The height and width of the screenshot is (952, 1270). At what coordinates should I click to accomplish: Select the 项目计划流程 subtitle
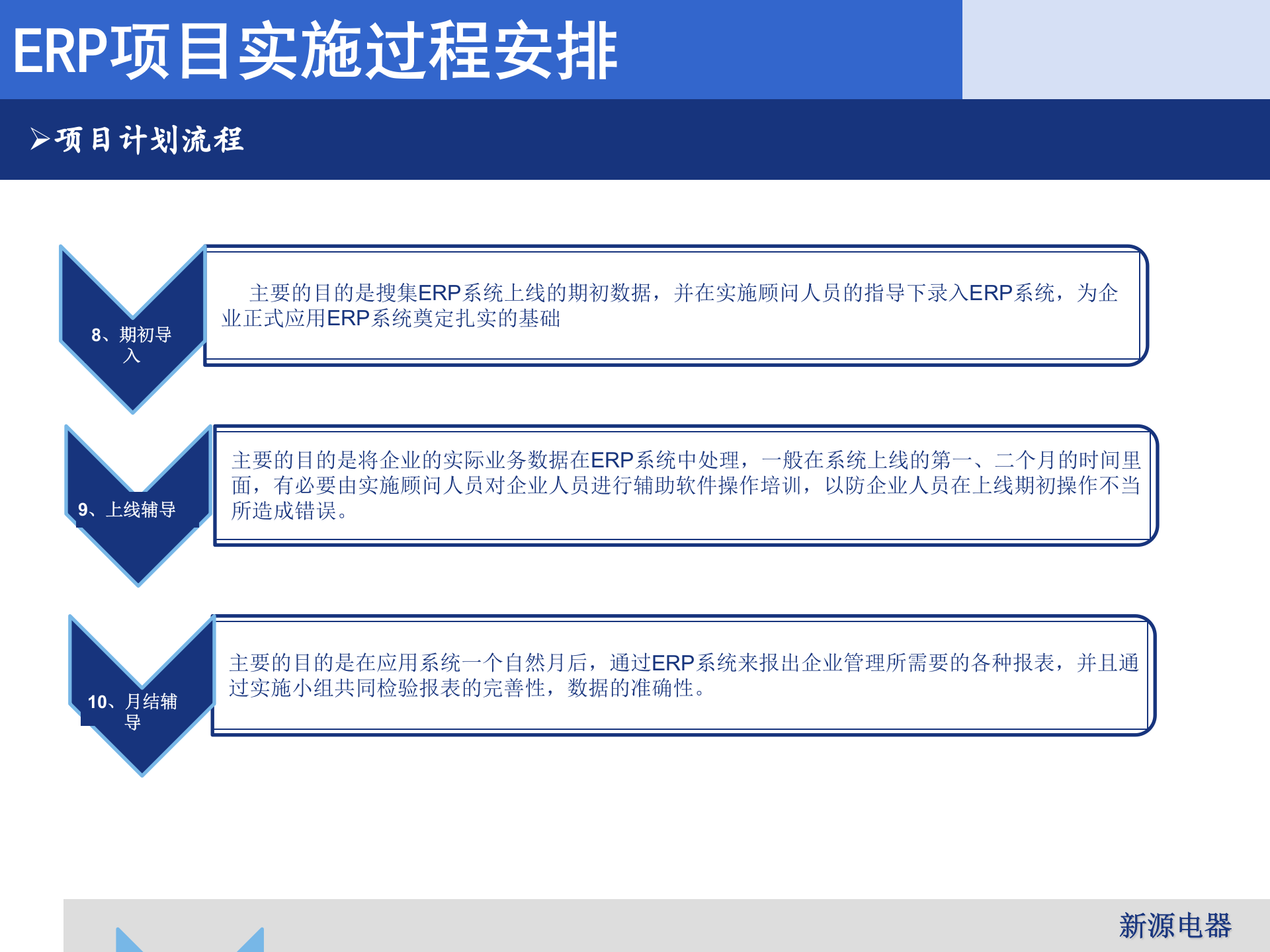click(x=149, y=137)
